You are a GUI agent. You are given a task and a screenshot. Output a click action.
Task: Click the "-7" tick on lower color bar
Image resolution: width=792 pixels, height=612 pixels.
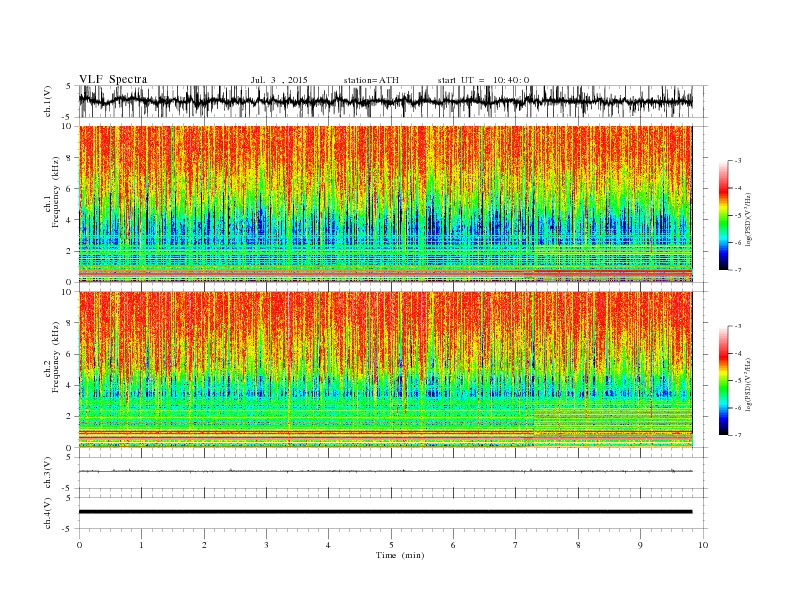pyautogui.click(x=738, y=435)
